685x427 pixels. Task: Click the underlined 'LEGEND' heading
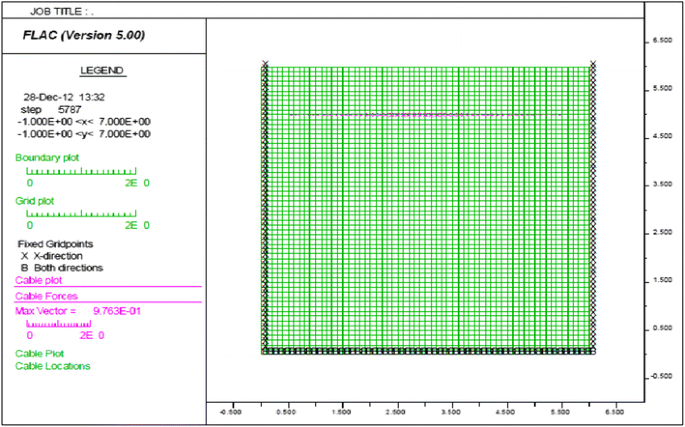click(102, 70)
